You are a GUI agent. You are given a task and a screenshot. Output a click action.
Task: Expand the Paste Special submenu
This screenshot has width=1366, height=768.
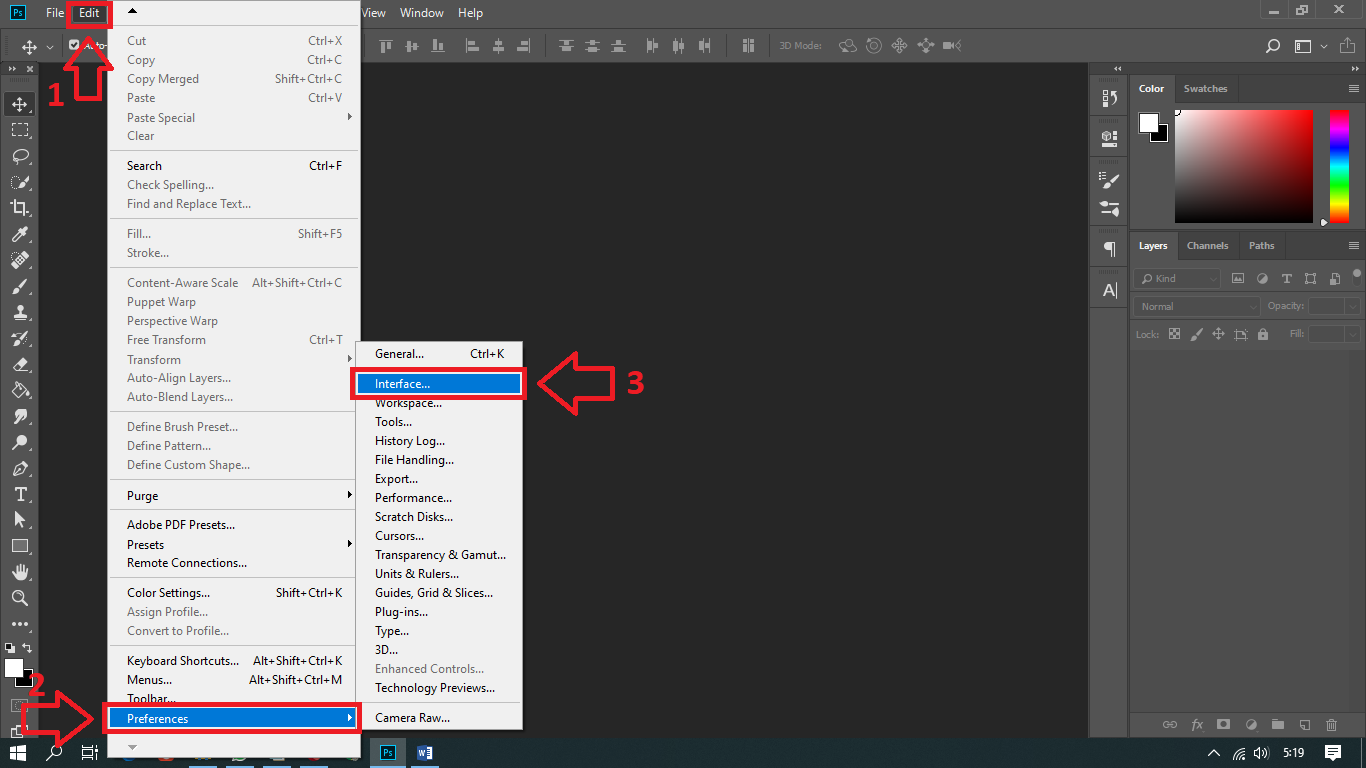click(234, 118)
